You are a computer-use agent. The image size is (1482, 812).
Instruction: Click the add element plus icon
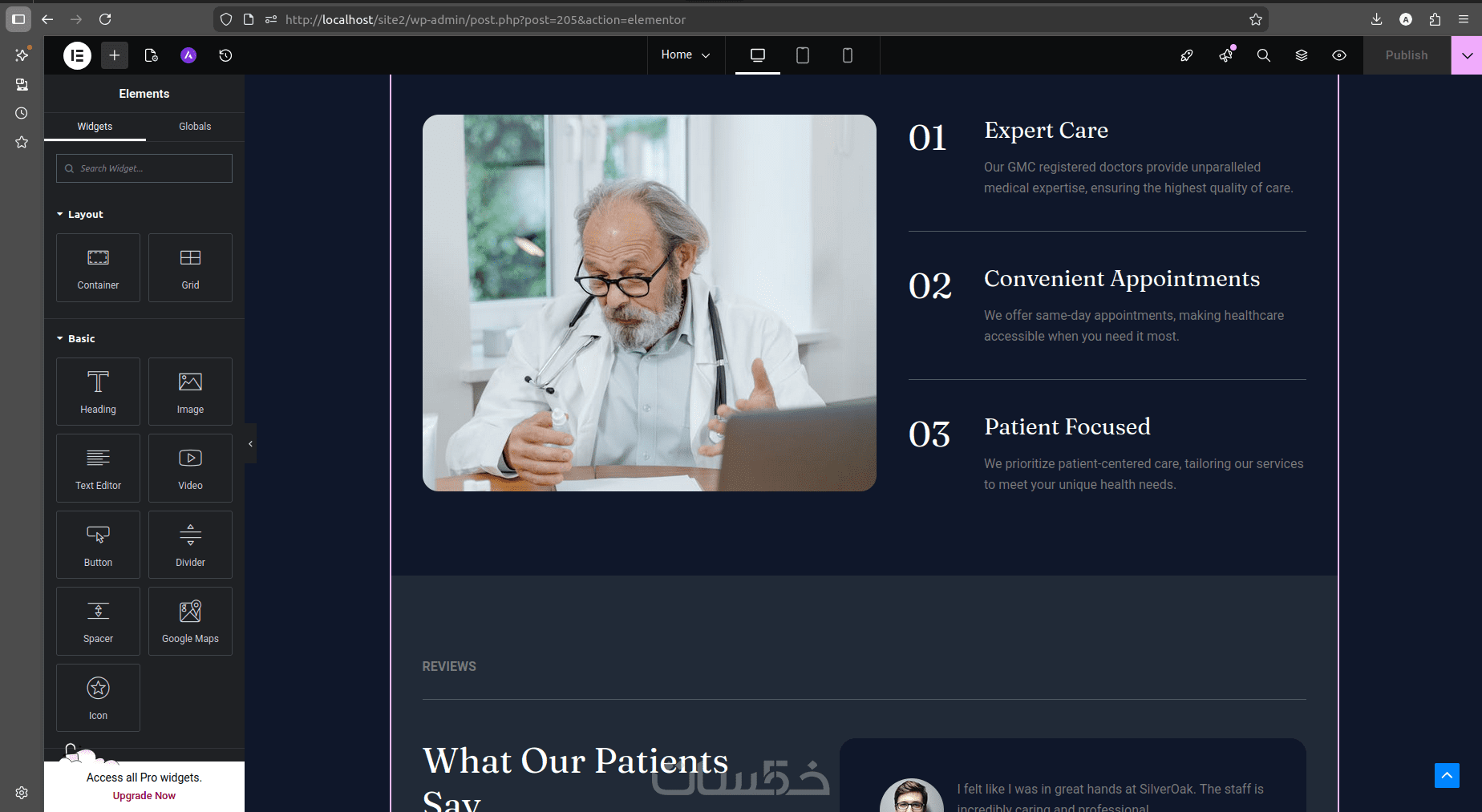point(115,55)
